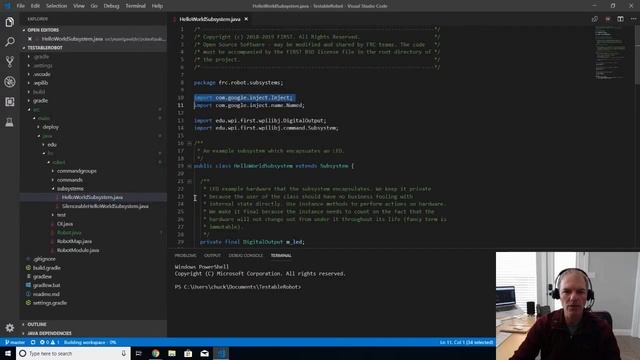640x360 pixels.
Task: Expand the .vscode folder
Action: [42, 74]
